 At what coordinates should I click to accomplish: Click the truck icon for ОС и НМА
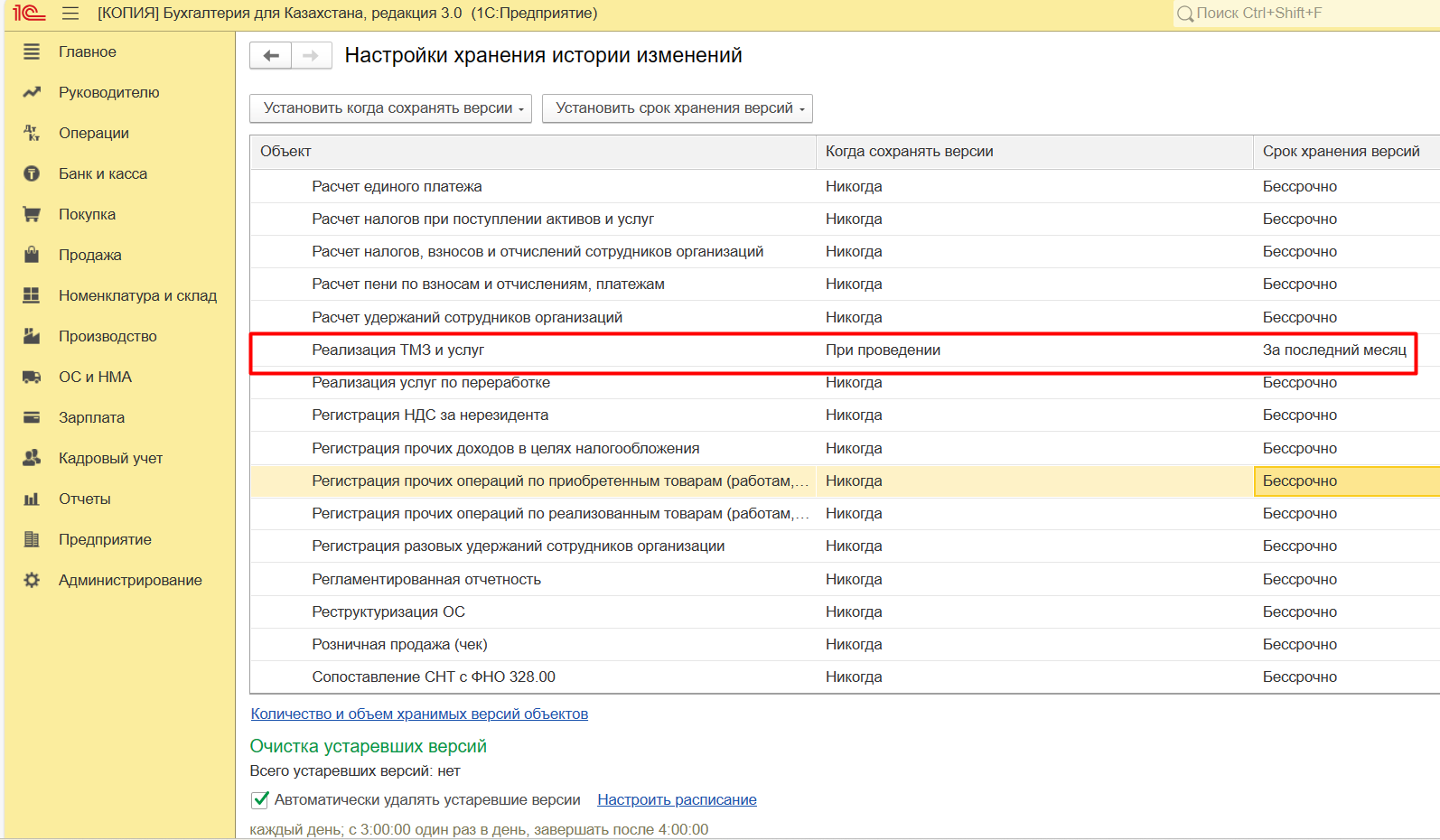pos(32,377)
